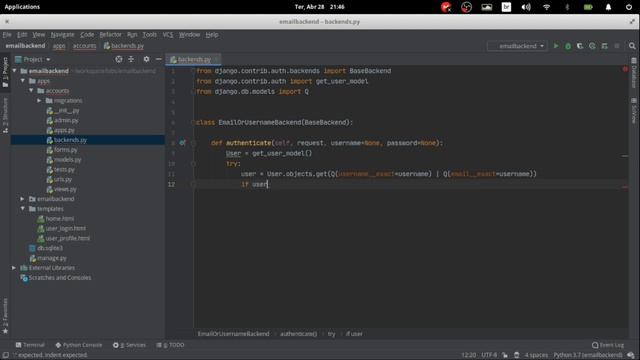The width and height of the screenshot is (640, 360).
Task: Open the Favorites tool window on left edge
Action: [5, 316]
